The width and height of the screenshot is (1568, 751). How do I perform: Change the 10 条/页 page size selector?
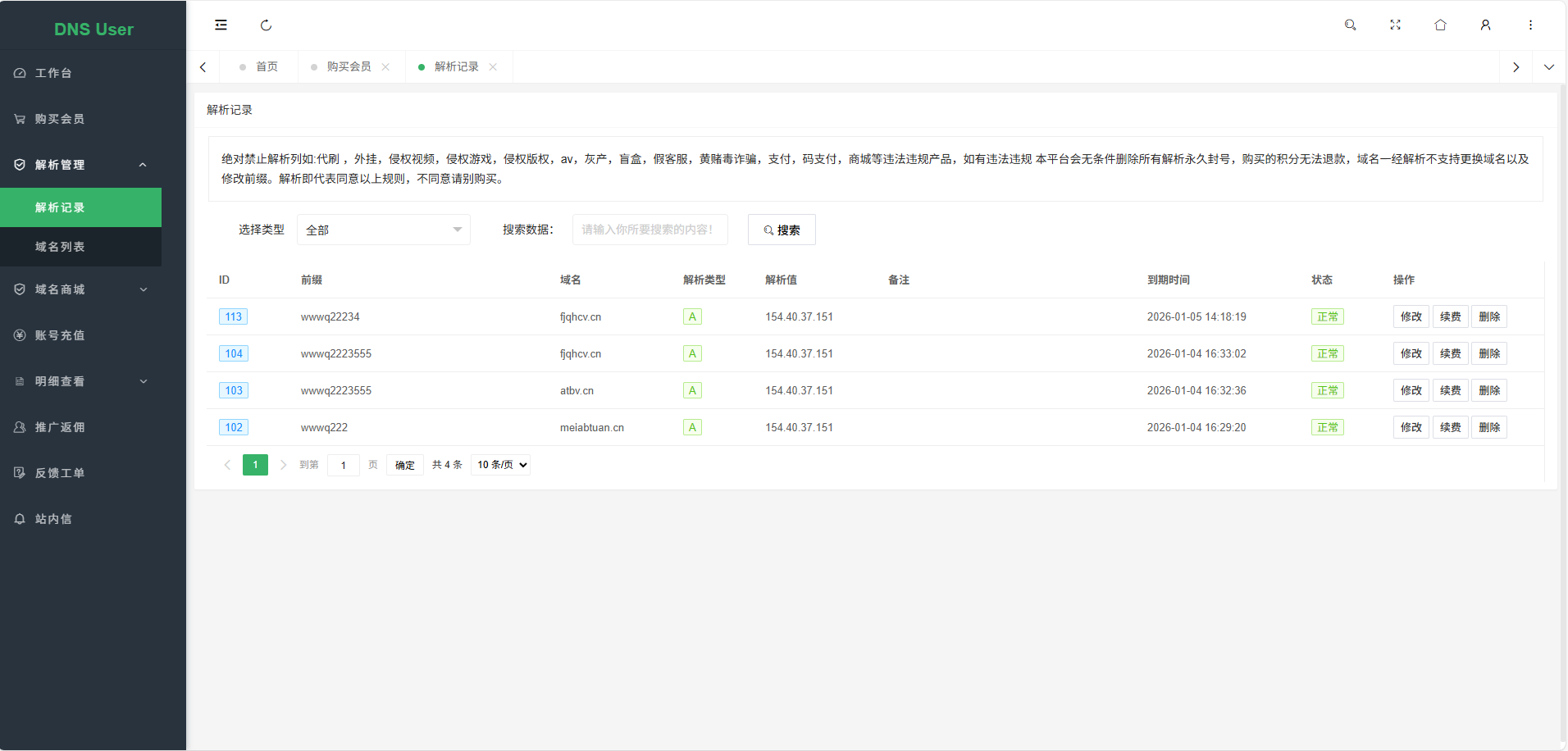pos(501,465)
